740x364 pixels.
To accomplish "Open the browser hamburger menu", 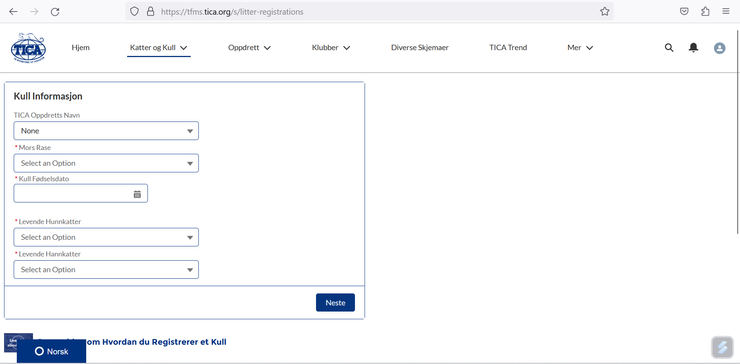I will 726,12.
